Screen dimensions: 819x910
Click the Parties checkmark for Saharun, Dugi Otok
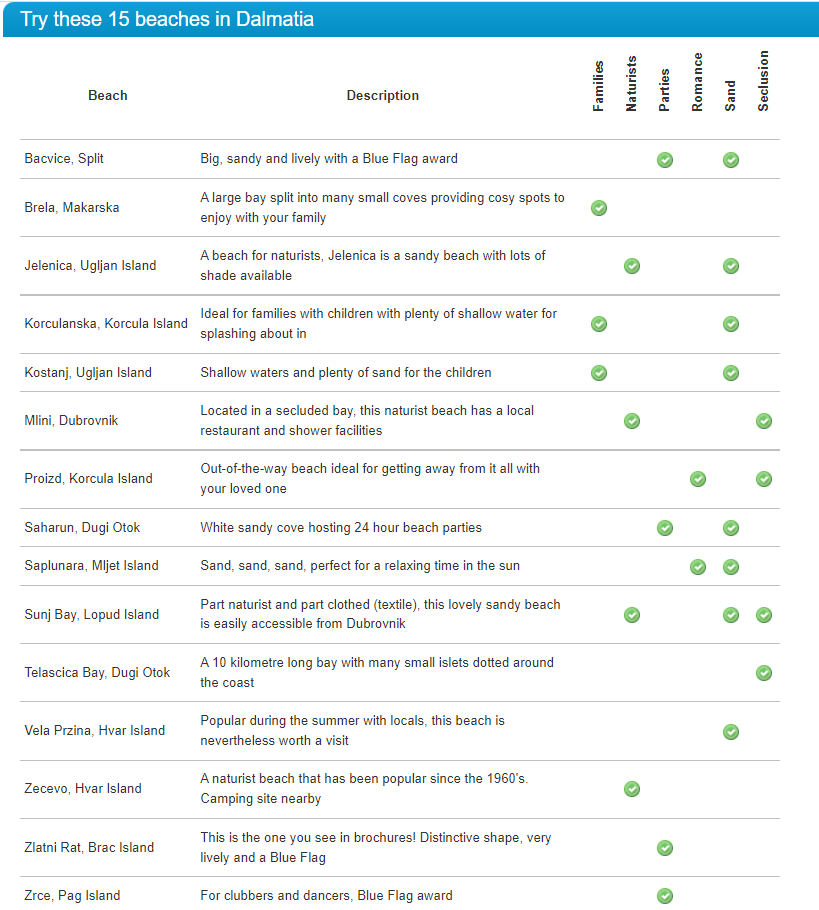[x=665, y=528]
